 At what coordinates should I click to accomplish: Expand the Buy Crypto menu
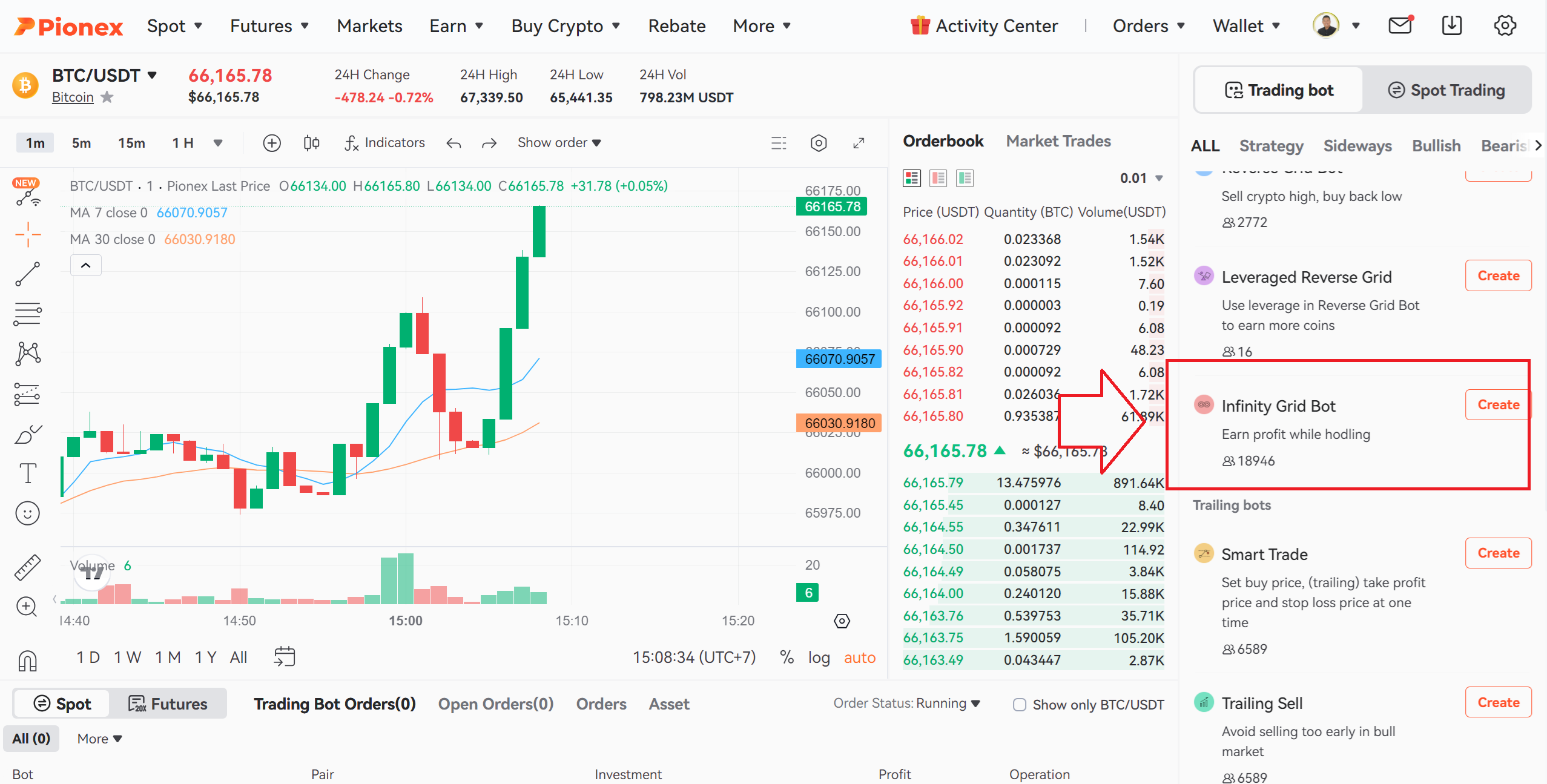pos(566,26)
